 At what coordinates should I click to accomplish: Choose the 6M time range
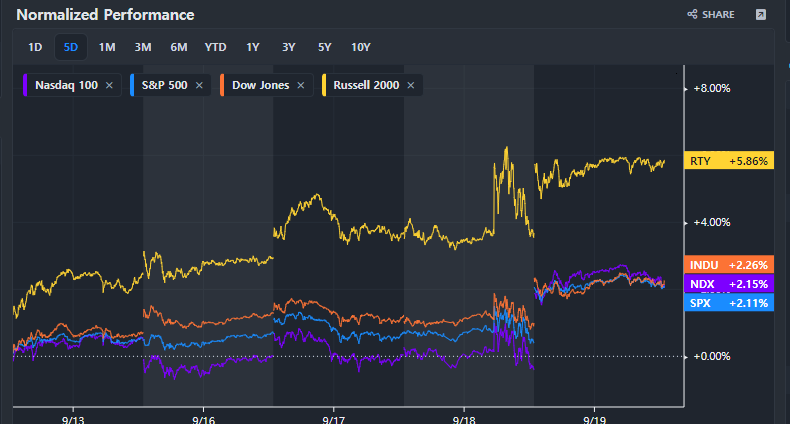(x=179, y=47)
